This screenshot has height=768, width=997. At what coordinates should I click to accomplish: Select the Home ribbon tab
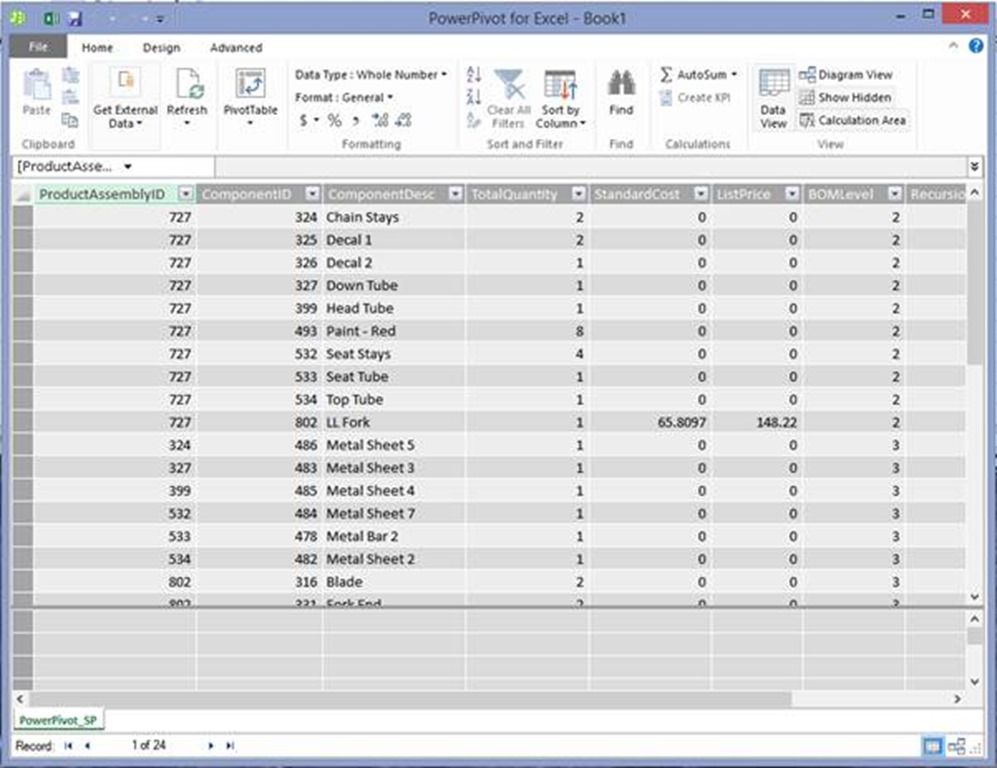[x=97, y=48]
